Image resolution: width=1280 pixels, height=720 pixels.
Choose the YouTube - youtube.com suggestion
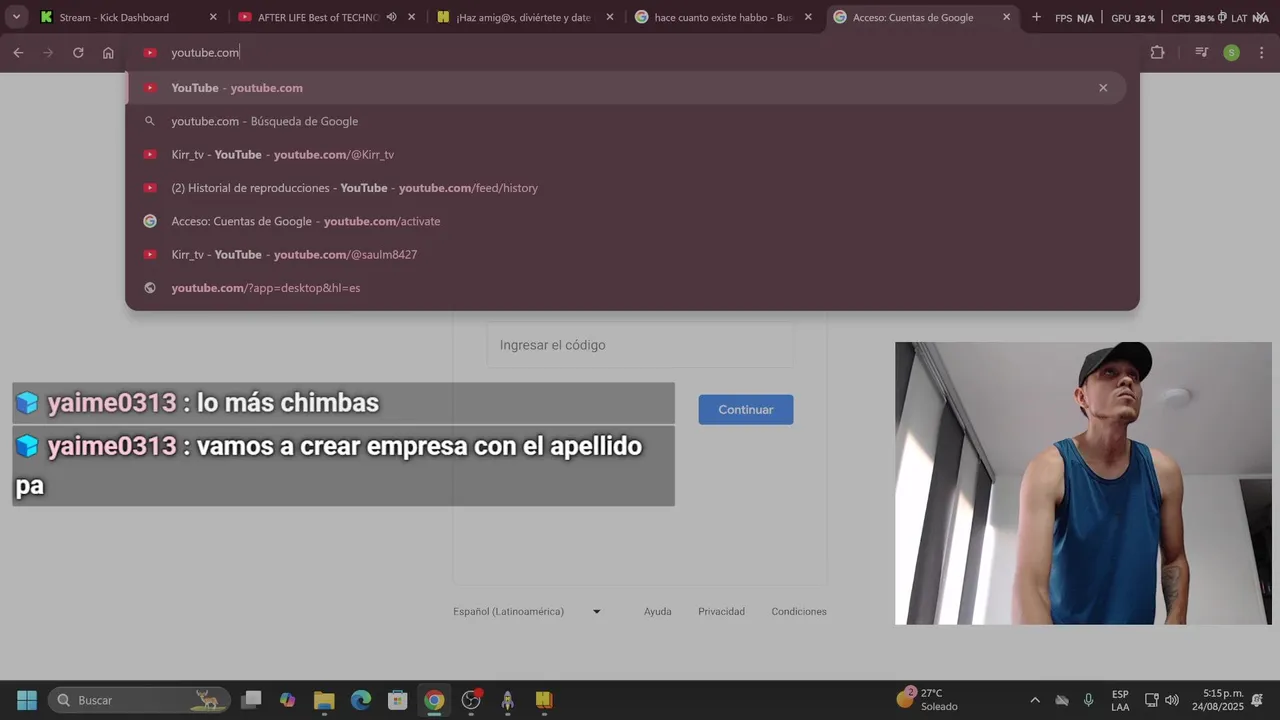[x=626, y=88]
